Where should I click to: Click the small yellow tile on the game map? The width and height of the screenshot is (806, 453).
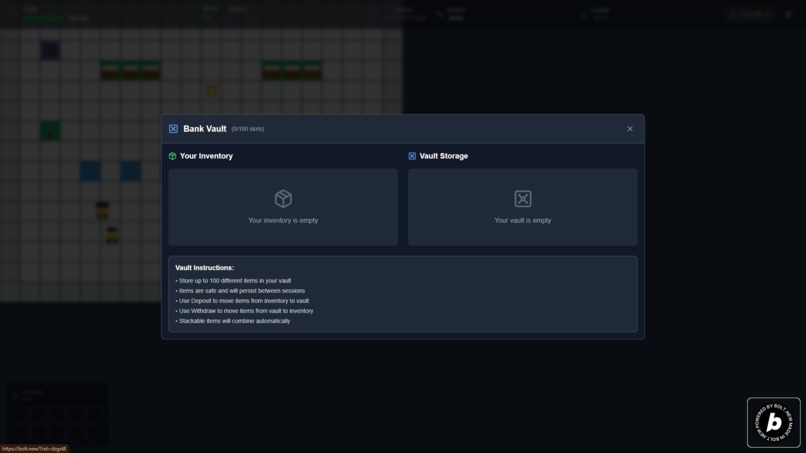(211, 90)
